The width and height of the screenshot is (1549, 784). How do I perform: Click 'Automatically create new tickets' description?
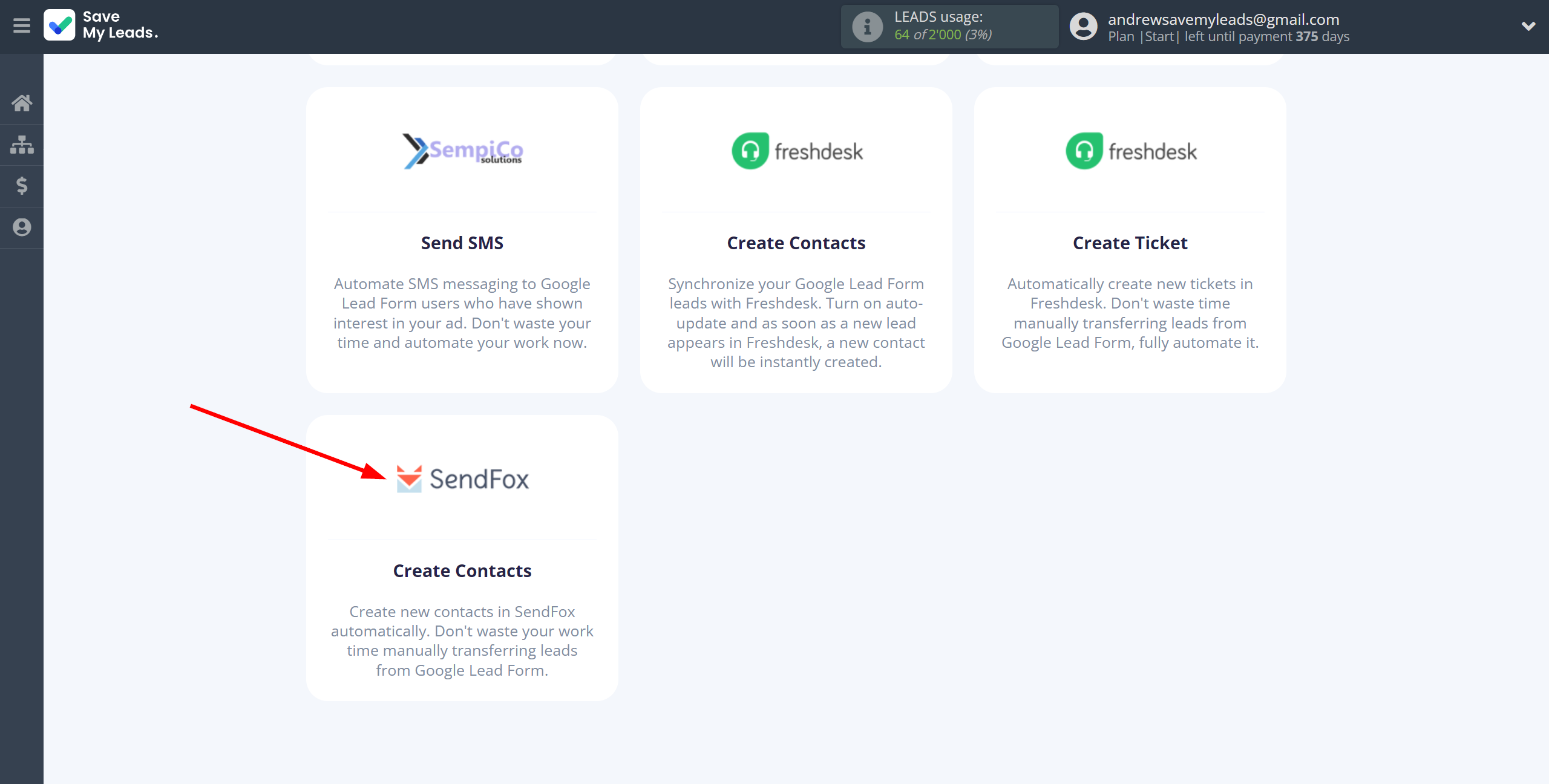(x=1130, y=313)
